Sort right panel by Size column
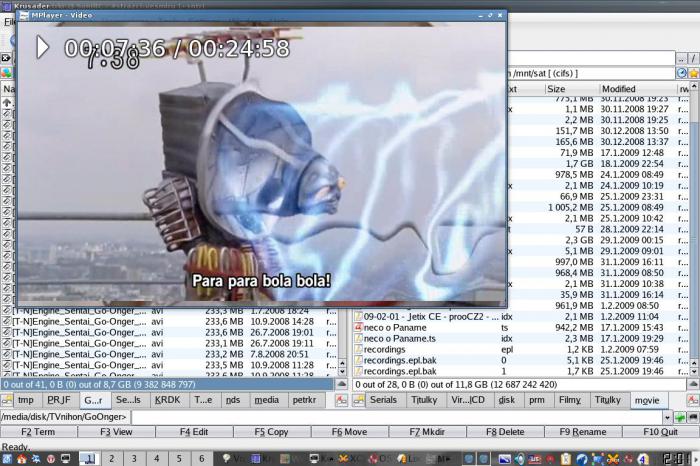Screen dimensions: 700x466 (571, 89)
